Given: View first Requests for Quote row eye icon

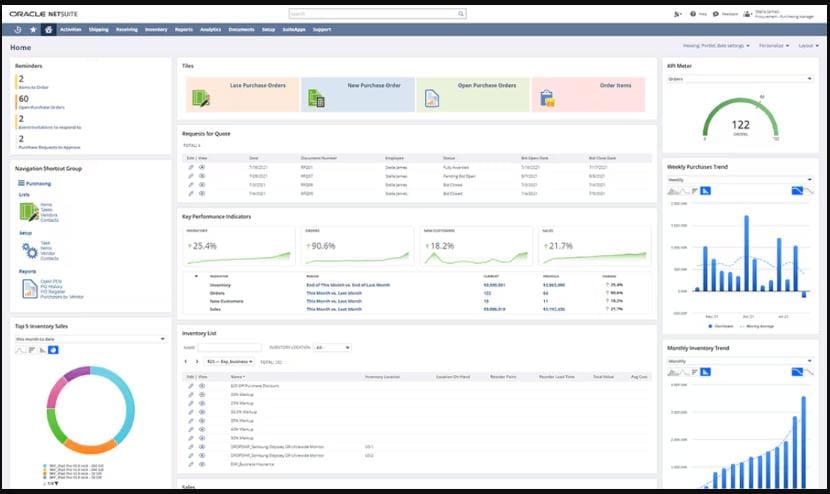Looking at the screenshot, I should (x=202, y=167).
